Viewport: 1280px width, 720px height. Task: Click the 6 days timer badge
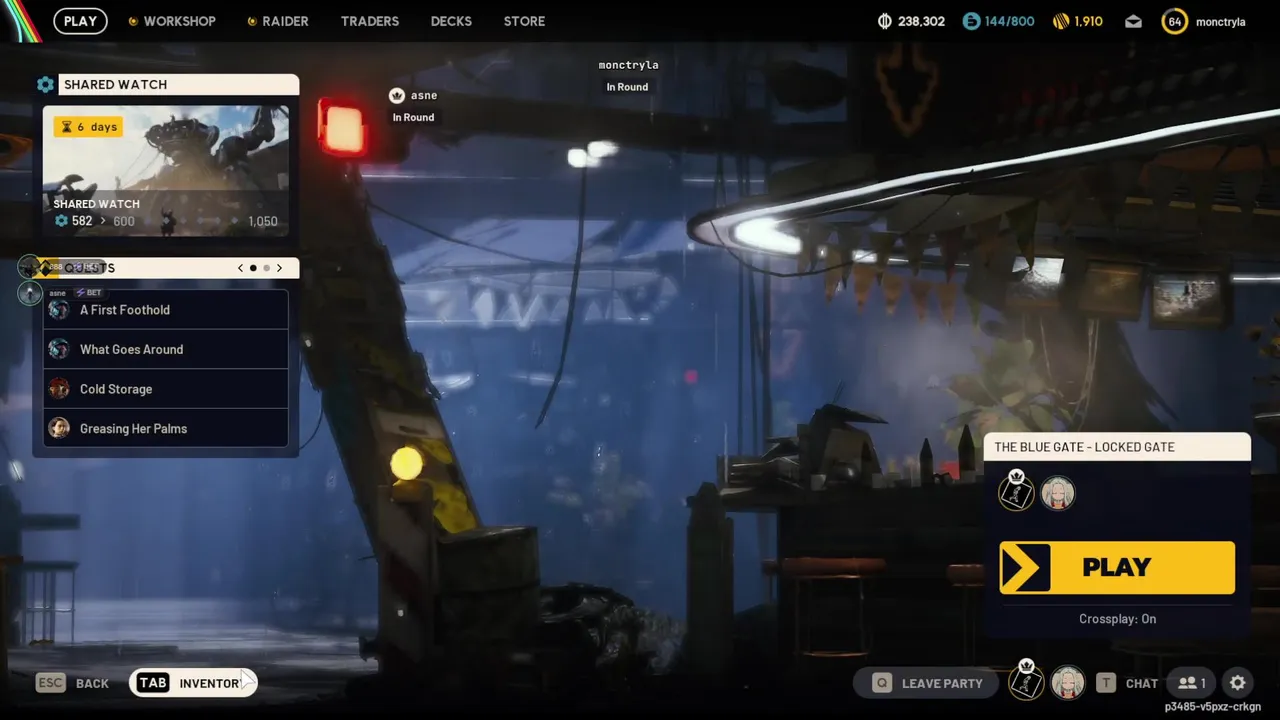(x=88, y=127)
